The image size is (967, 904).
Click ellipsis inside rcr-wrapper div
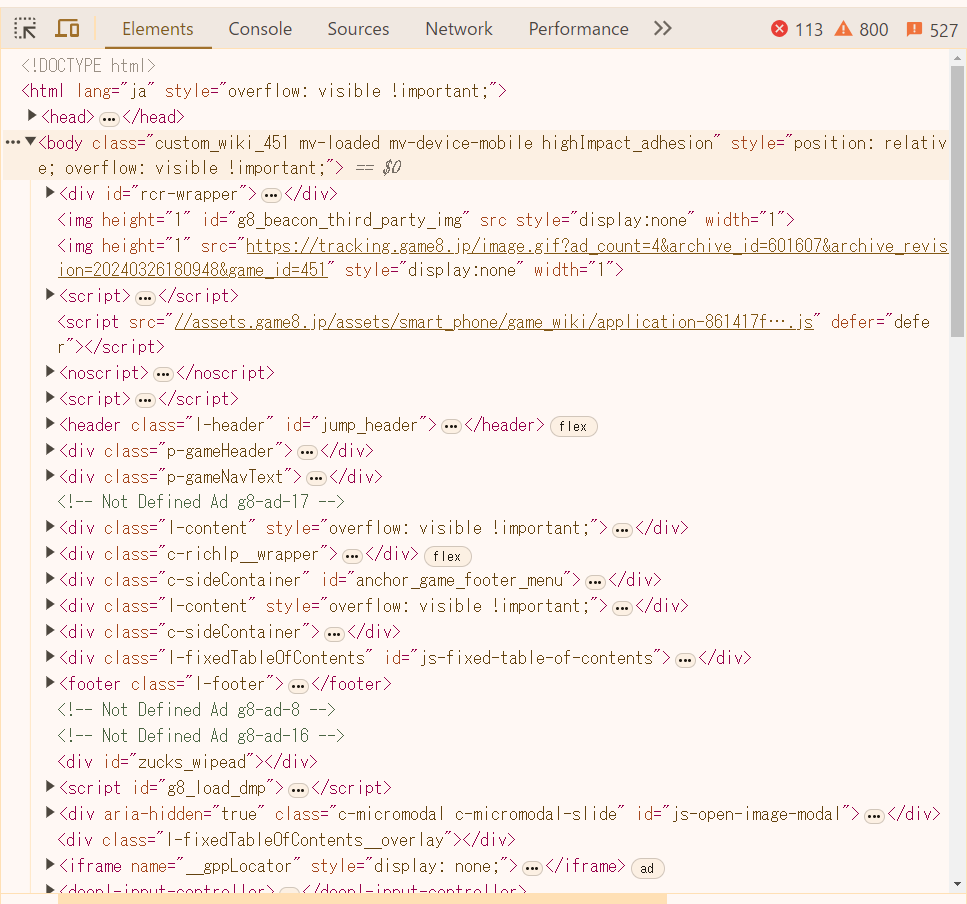click(271, 195)
